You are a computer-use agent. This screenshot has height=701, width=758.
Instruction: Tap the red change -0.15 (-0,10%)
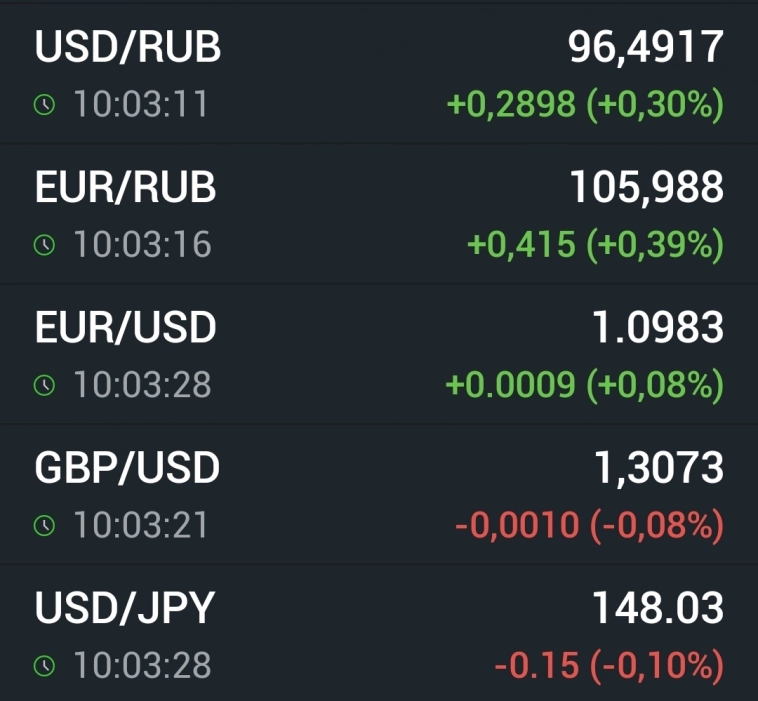point(608,665)
